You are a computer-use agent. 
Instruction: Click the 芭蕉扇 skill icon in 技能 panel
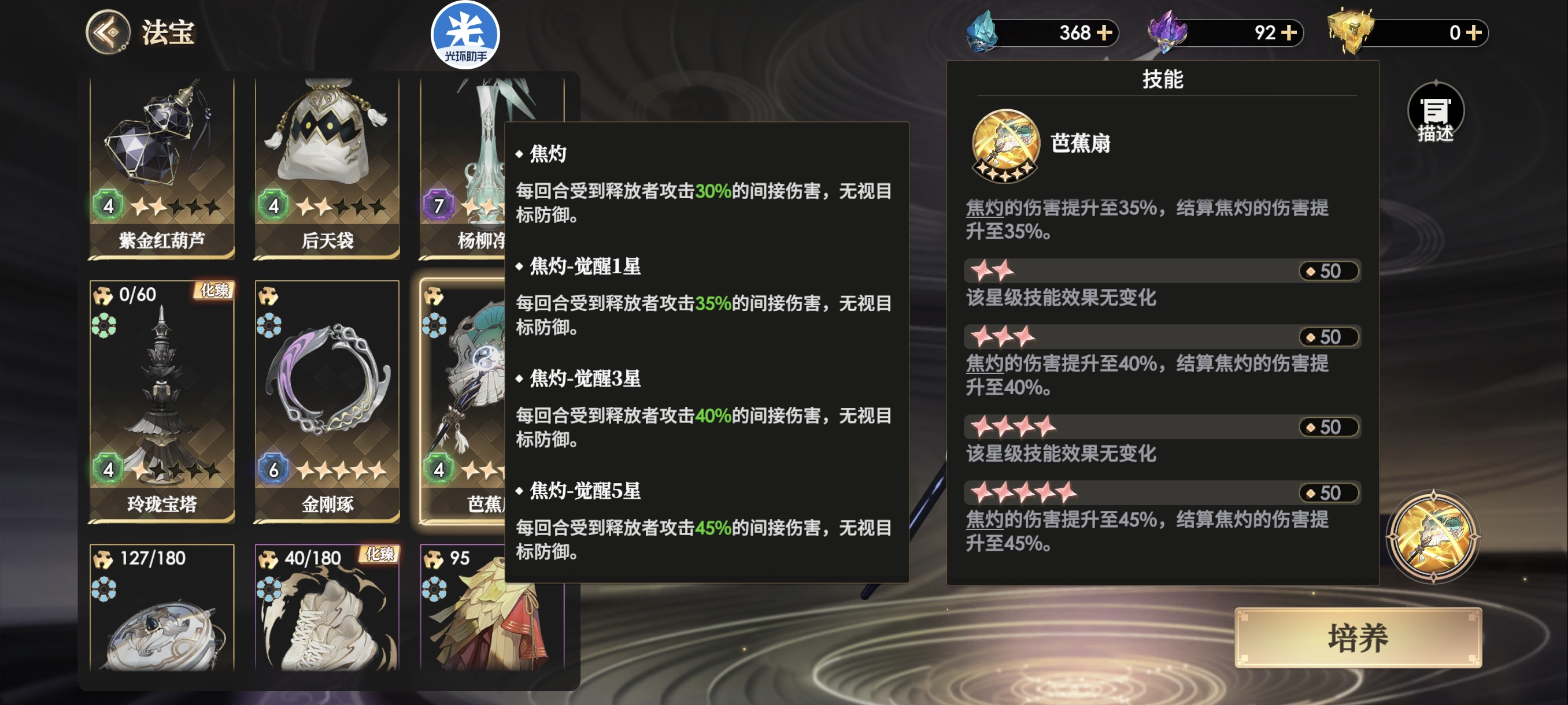(1005, 146)
